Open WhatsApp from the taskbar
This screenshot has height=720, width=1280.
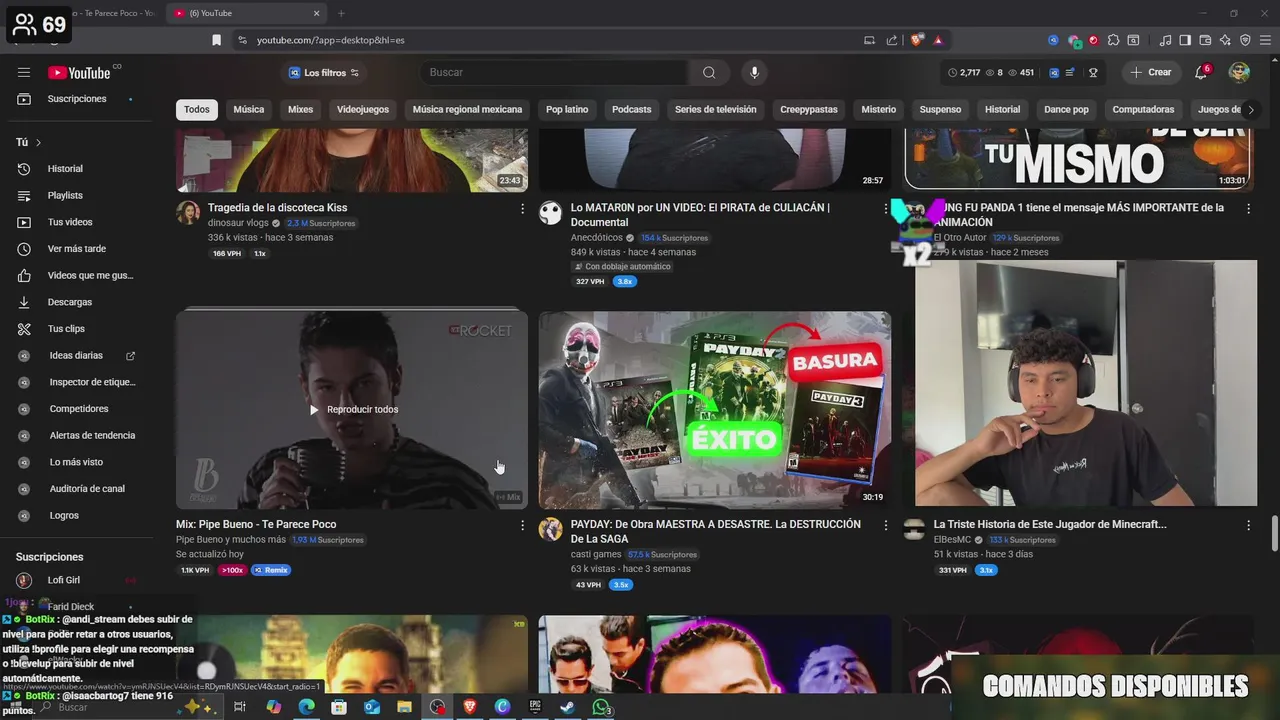coord(600,707)
